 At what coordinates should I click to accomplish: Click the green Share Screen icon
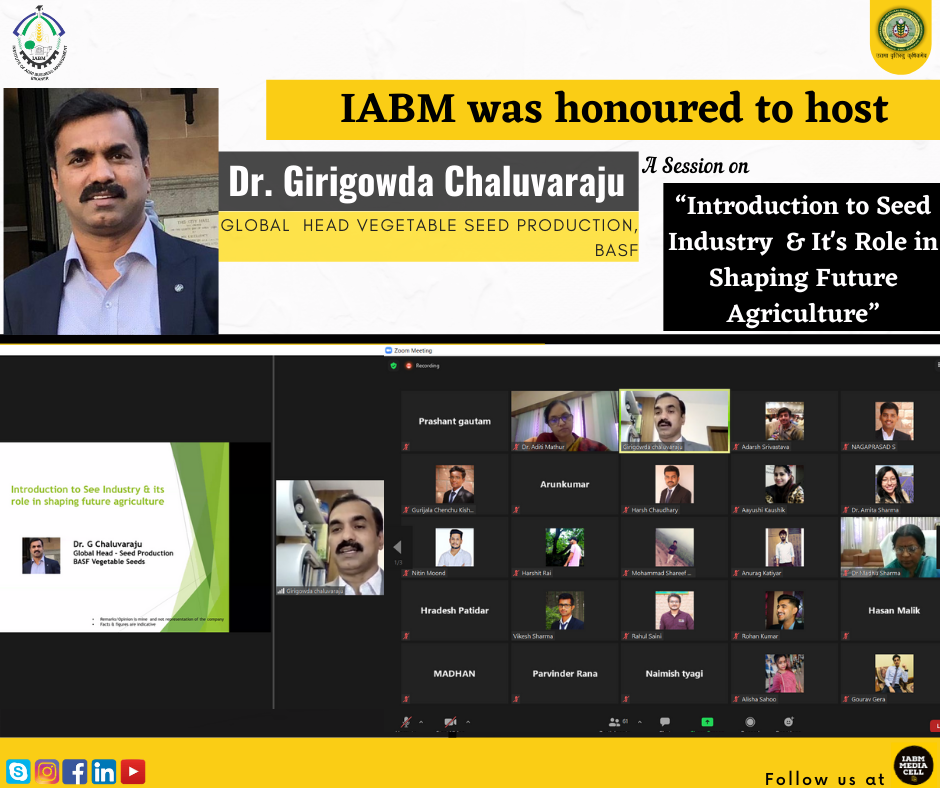click(707, 721)
